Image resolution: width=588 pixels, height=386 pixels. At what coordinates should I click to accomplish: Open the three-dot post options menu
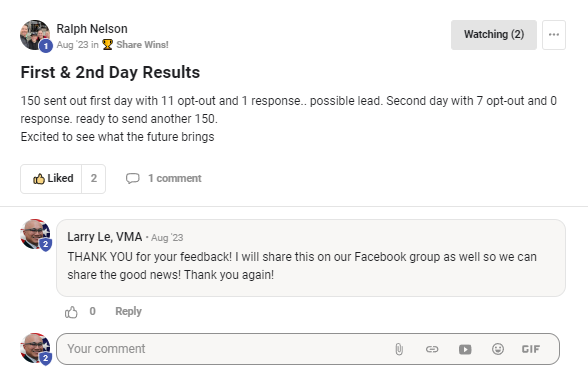pyautogui.click(x=554, y=35)
